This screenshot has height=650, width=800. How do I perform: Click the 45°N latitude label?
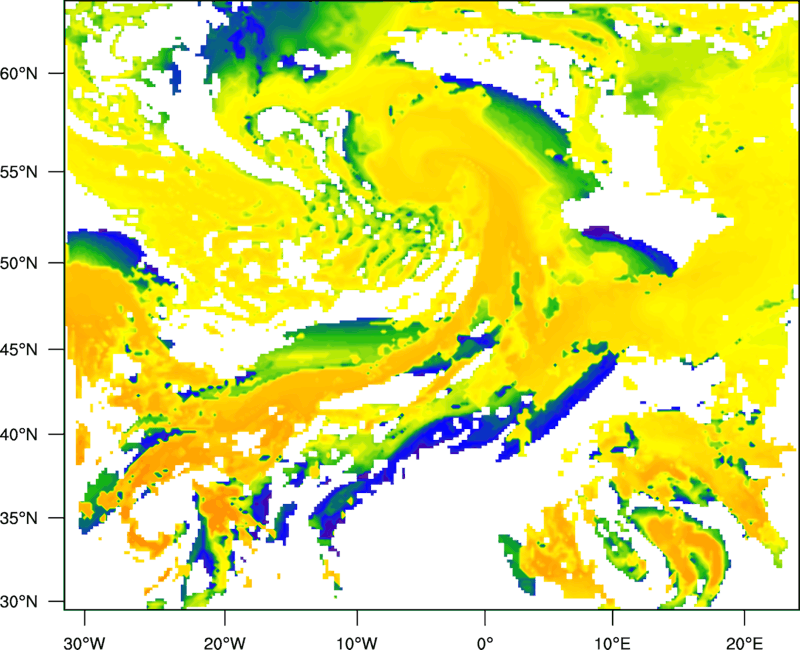coord(19,349)
